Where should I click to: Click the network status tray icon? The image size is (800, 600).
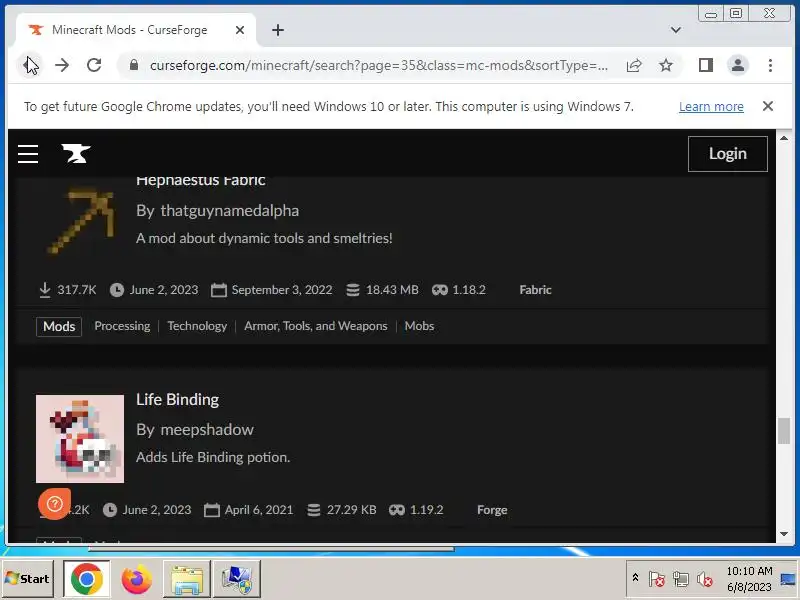(681, 579)
